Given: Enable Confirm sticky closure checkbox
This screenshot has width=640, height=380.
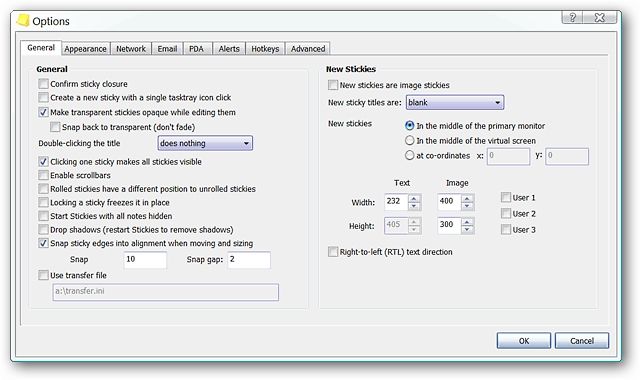Looking at the screenshot, I should 43,84.
